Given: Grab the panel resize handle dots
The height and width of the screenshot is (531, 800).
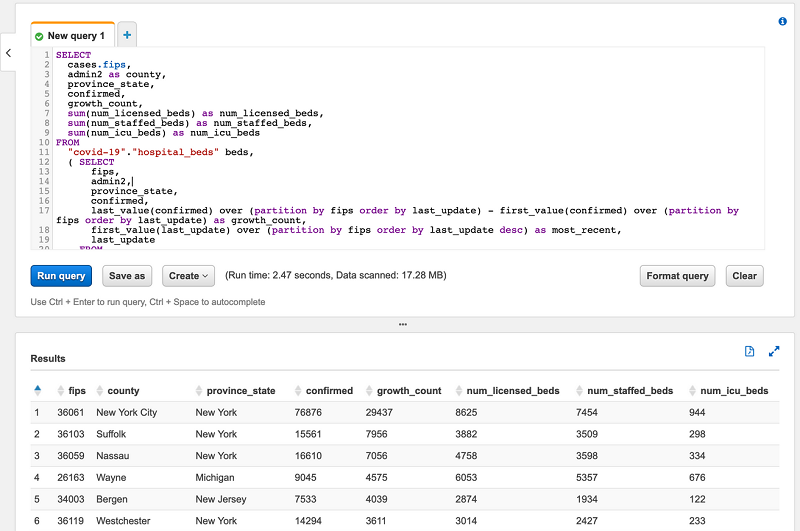Looking at the screenshot, I should (402, 324).
